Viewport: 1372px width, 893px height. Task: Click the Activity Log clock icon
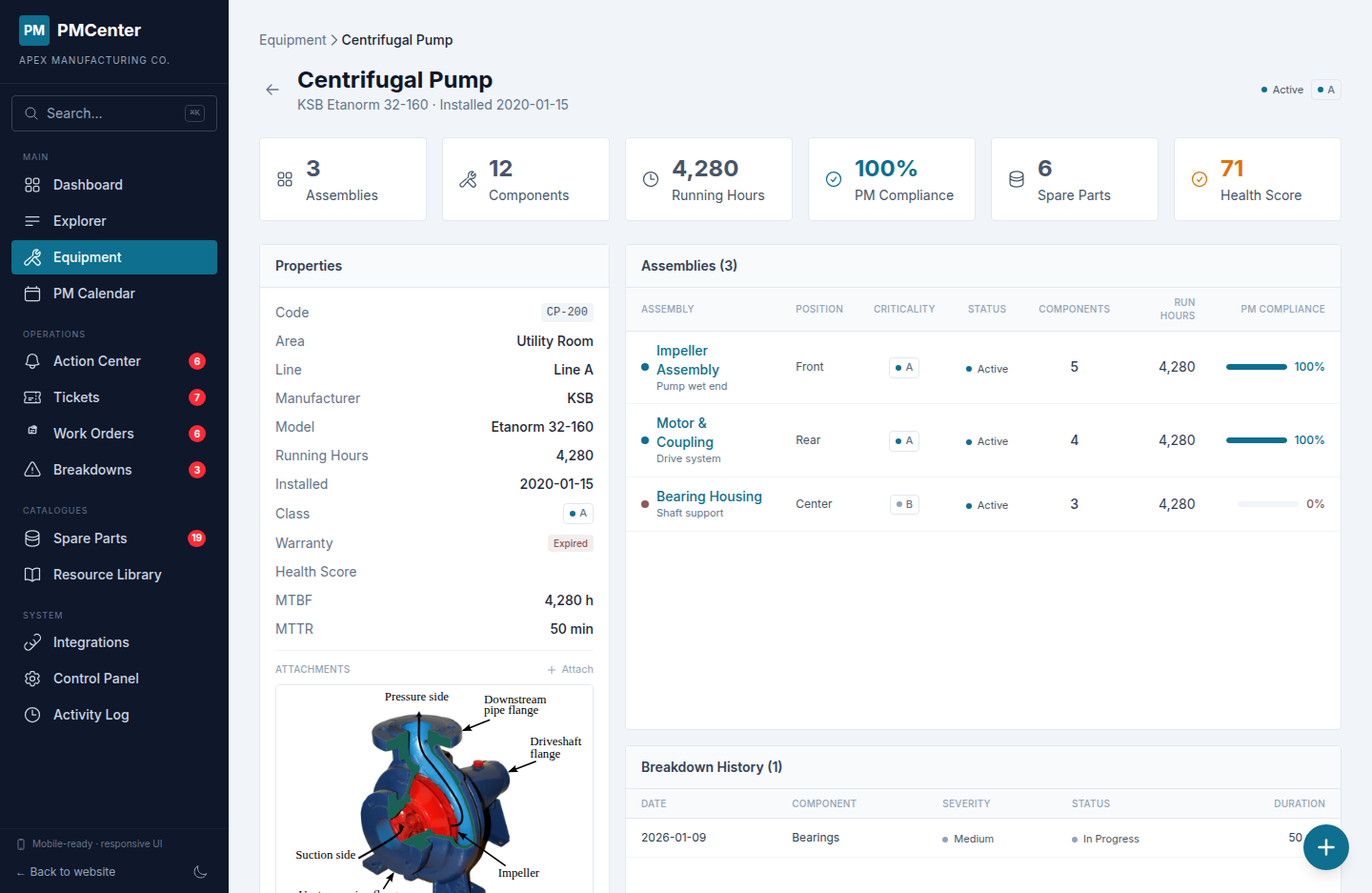[32, 715]
